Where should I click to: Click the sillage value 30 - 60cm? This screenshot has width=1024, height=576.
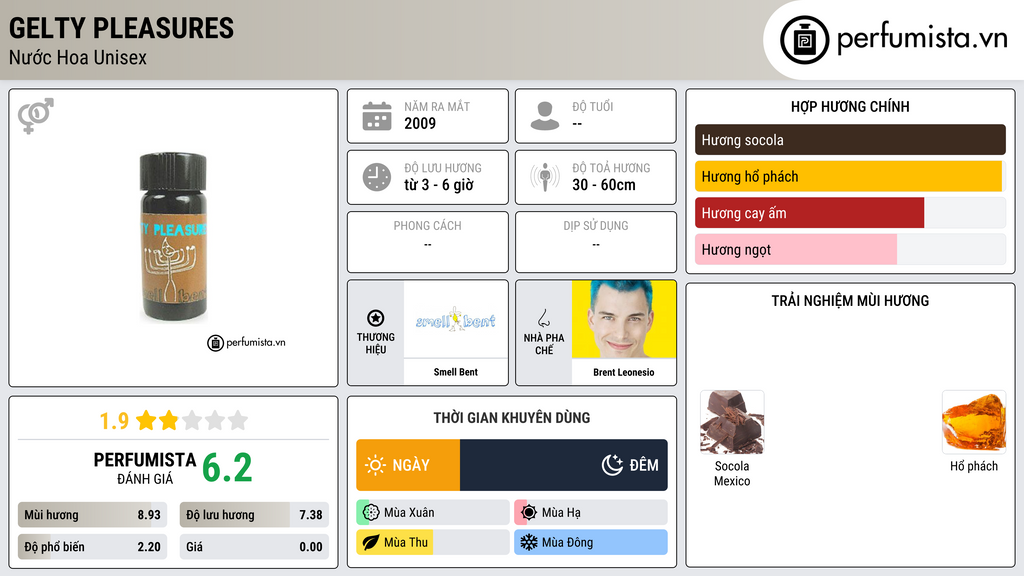[604, 185]
